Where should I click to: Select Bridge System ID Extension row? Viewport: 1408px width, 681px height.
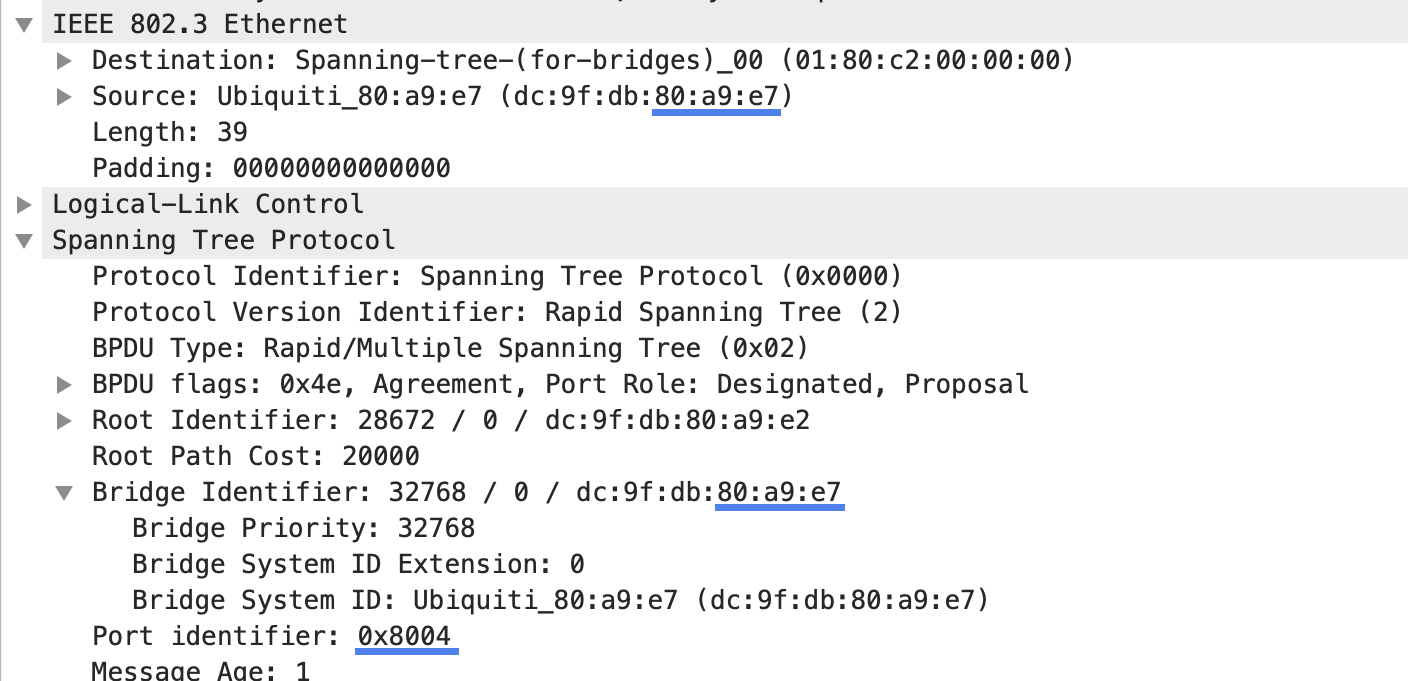click(x=725, y=564)
